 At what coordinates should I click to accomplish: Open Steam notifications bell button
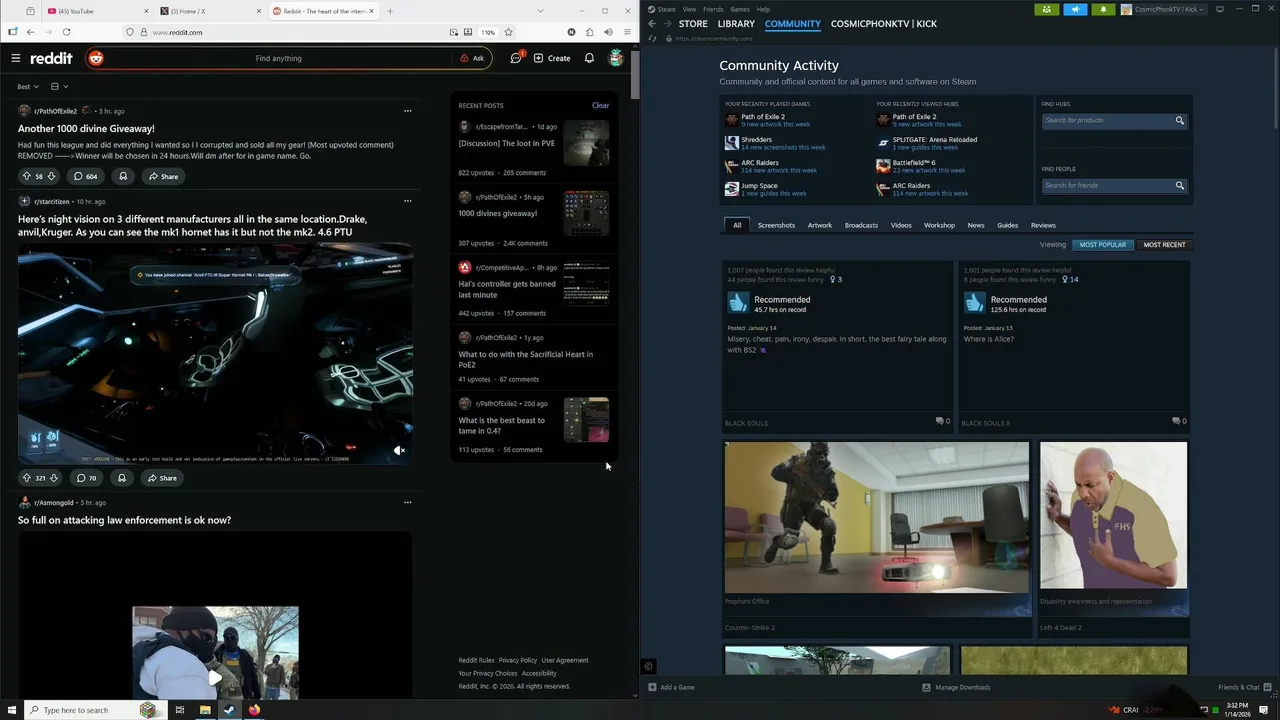(1103, 9)
